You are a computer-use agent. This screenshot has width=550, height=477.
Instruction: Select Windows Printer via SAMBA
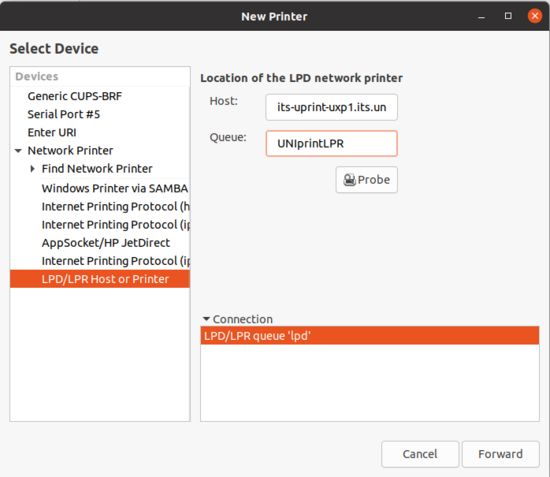point(115,188)
